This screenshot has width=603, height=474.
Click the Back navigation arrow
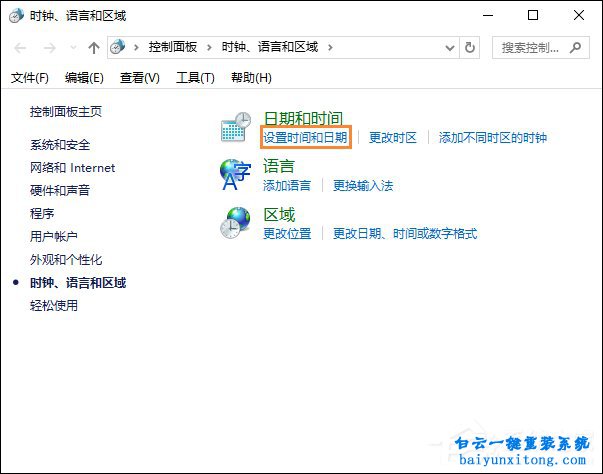20,48
